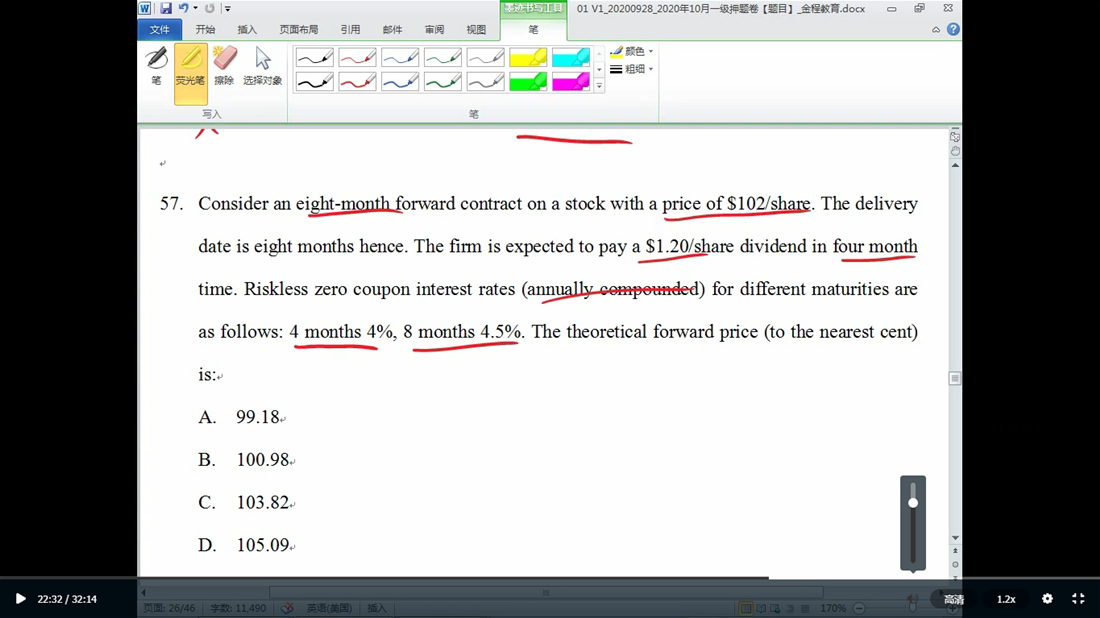
Task: Choose the thin blue pen style
Action: pyautogui.click(x=400, y=58)
